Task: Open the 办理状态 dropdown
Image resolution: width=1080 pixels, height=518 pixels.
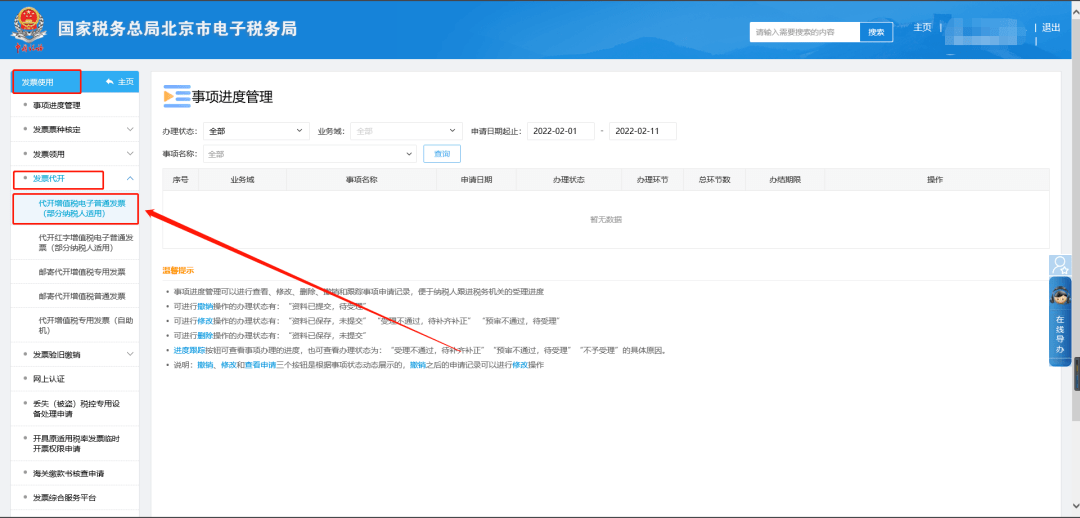Action: (x=256, y=131)
